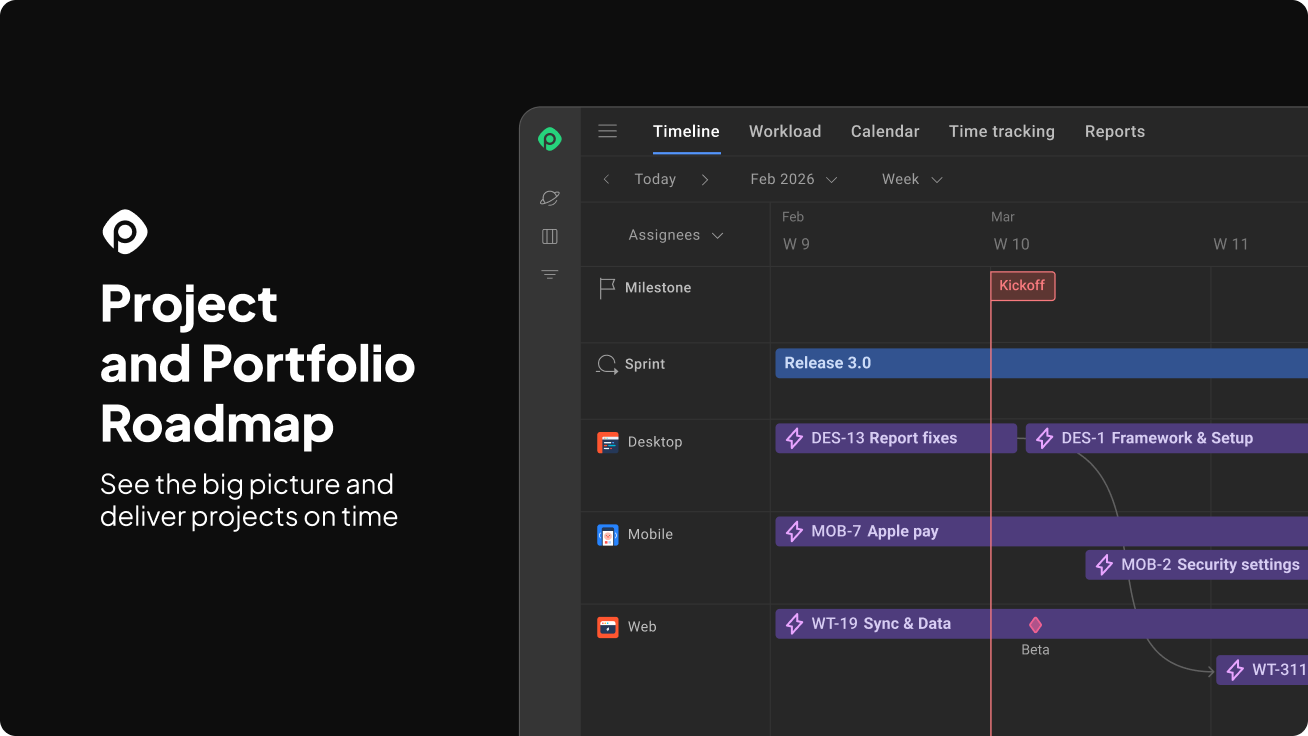Open the board columns view icon
The image size is (1308, 736).
[549, 236]
